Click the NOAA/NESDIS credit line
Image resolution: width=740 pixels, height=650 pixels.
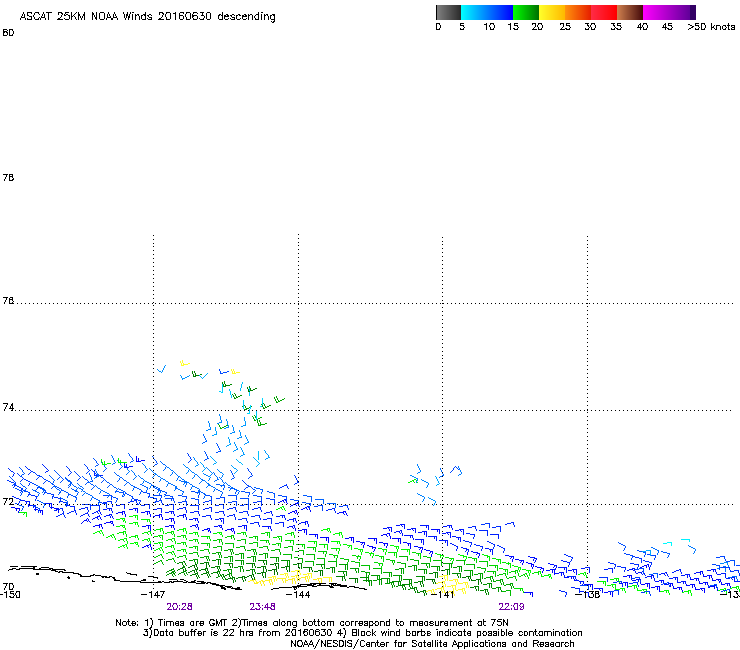[432, 644]
